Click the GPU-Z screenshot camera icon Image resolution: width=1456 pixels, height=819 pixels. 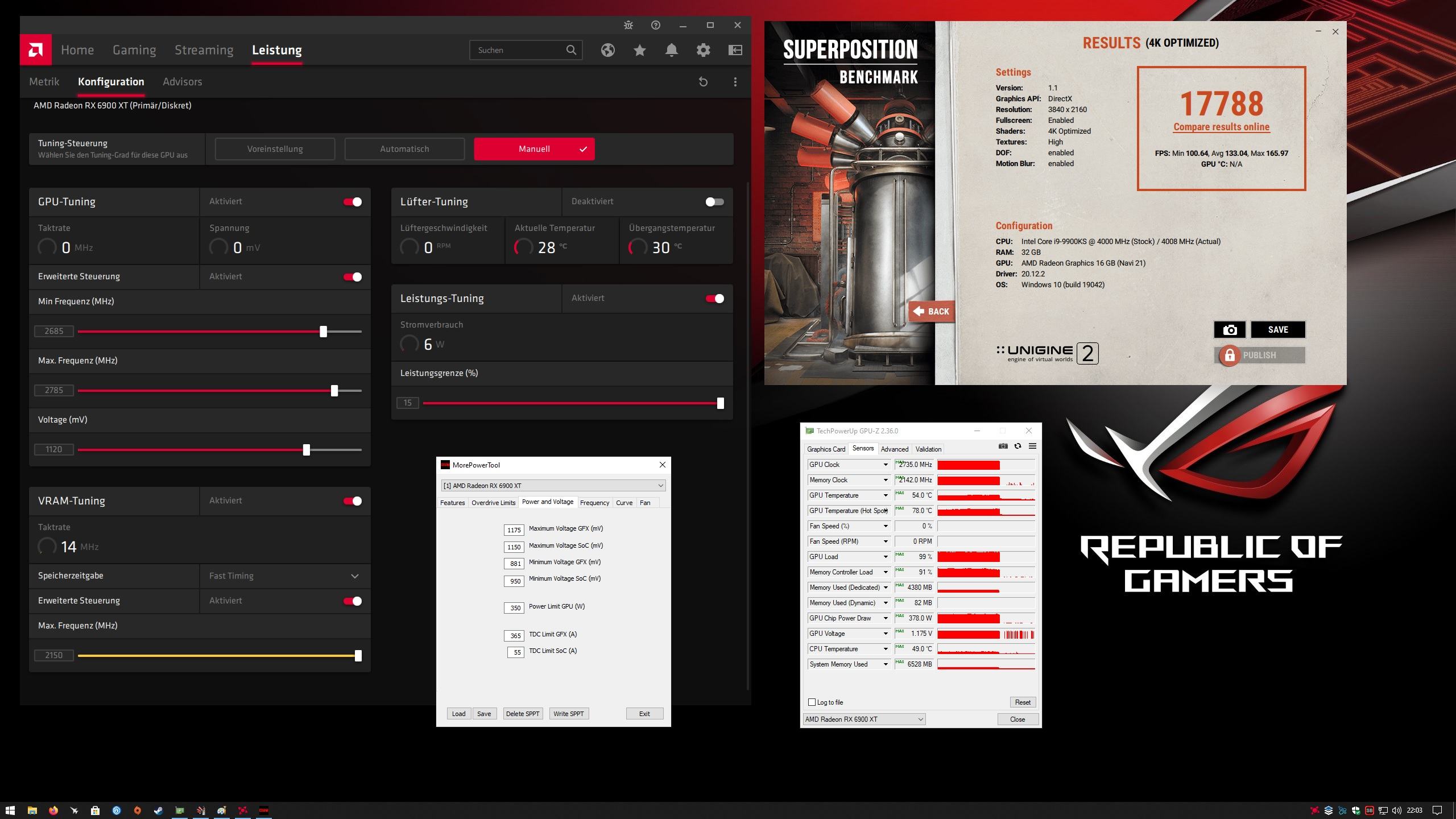click(x=1003, y=446)
